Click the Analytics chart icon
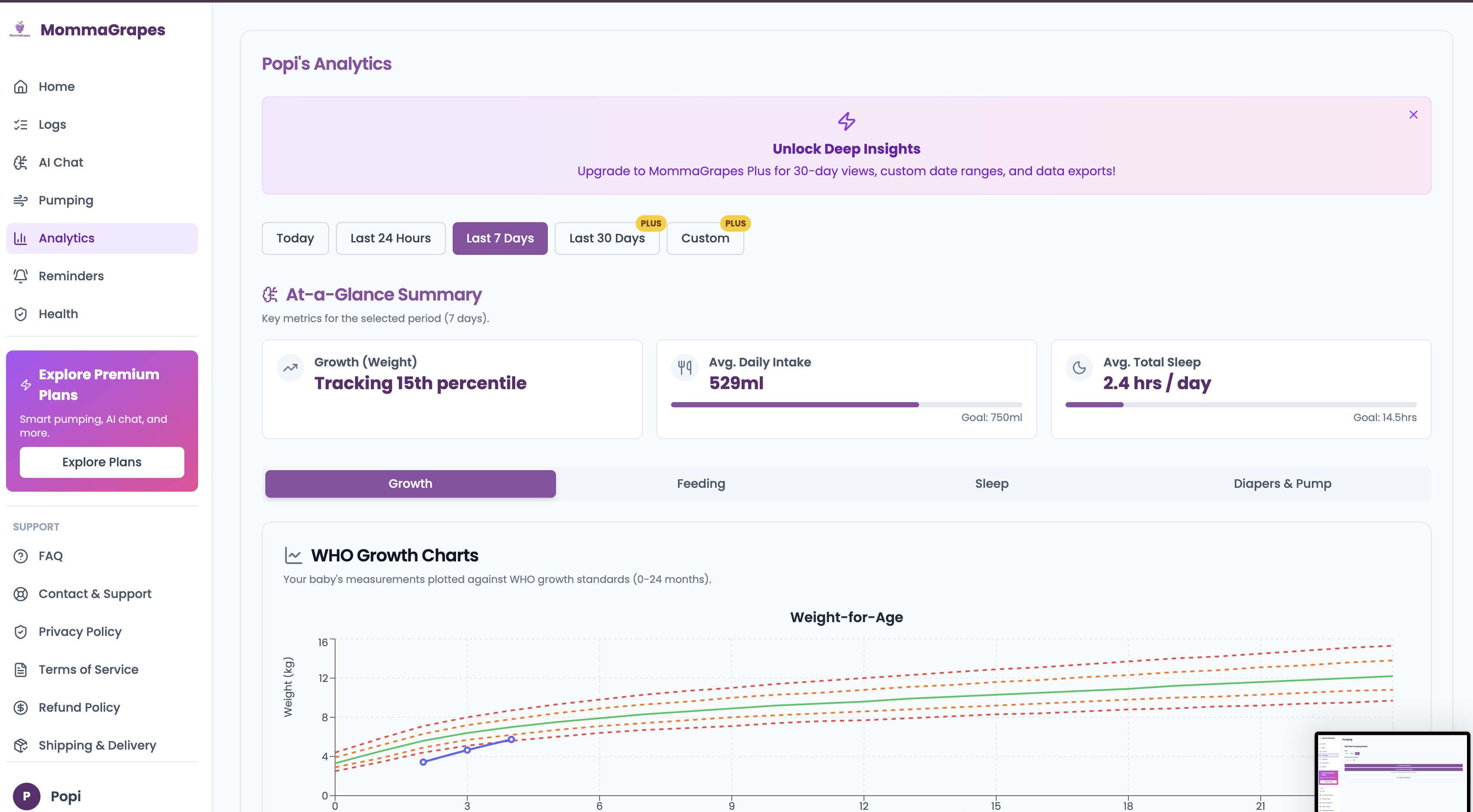 [21, 238]
